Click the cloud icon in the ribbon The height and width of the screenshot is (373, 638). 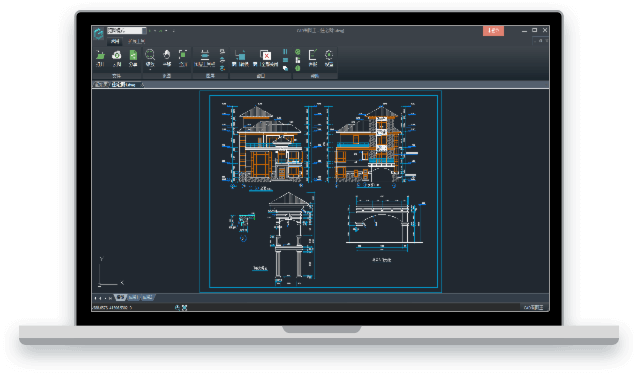pyautogui.click(x=117, y=55)
